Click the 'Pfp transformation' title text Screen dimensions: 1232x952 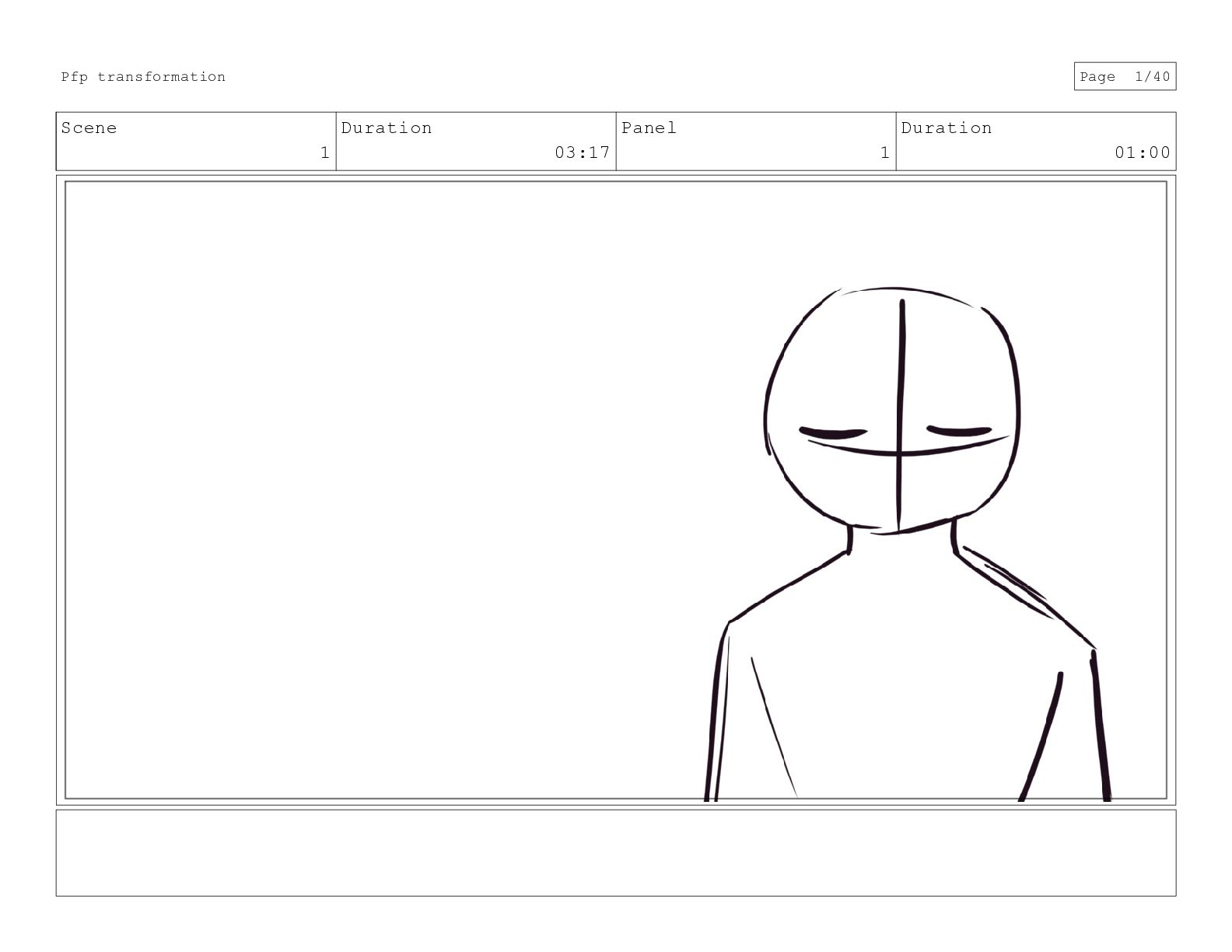click(143, 76)
